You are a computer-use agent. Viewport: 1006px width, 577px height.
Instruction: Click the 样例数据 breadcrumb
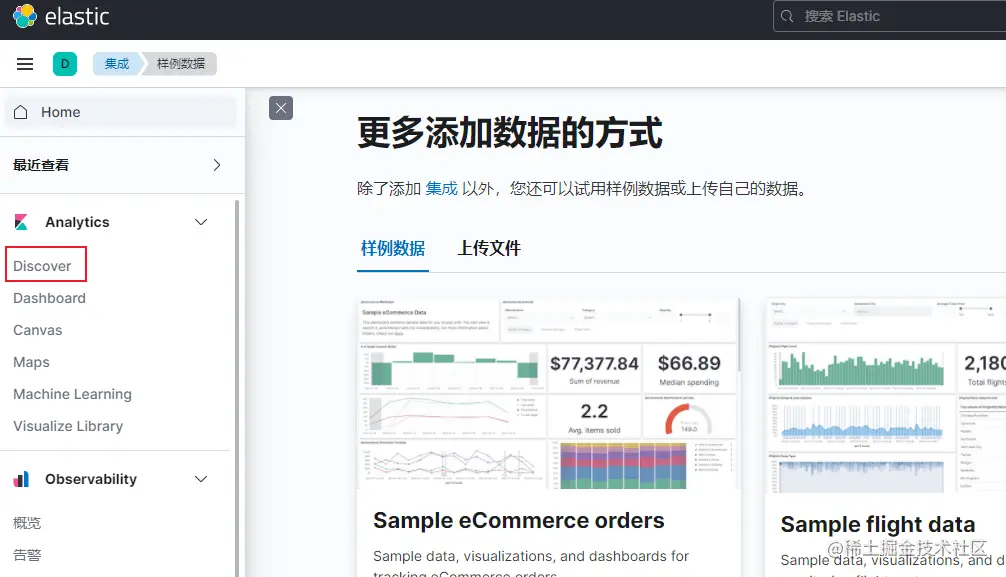(x=181, y=64)
